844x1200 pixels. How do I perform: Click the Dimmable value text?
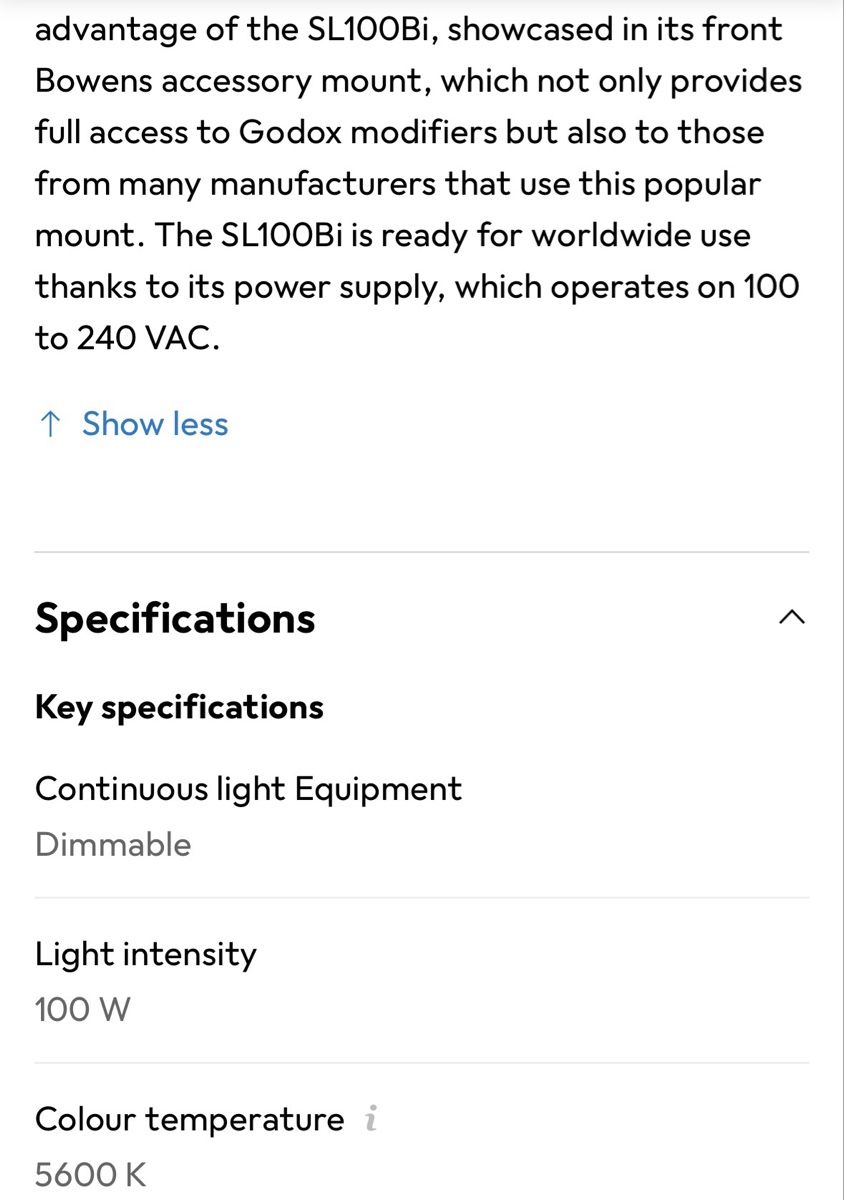113,844
